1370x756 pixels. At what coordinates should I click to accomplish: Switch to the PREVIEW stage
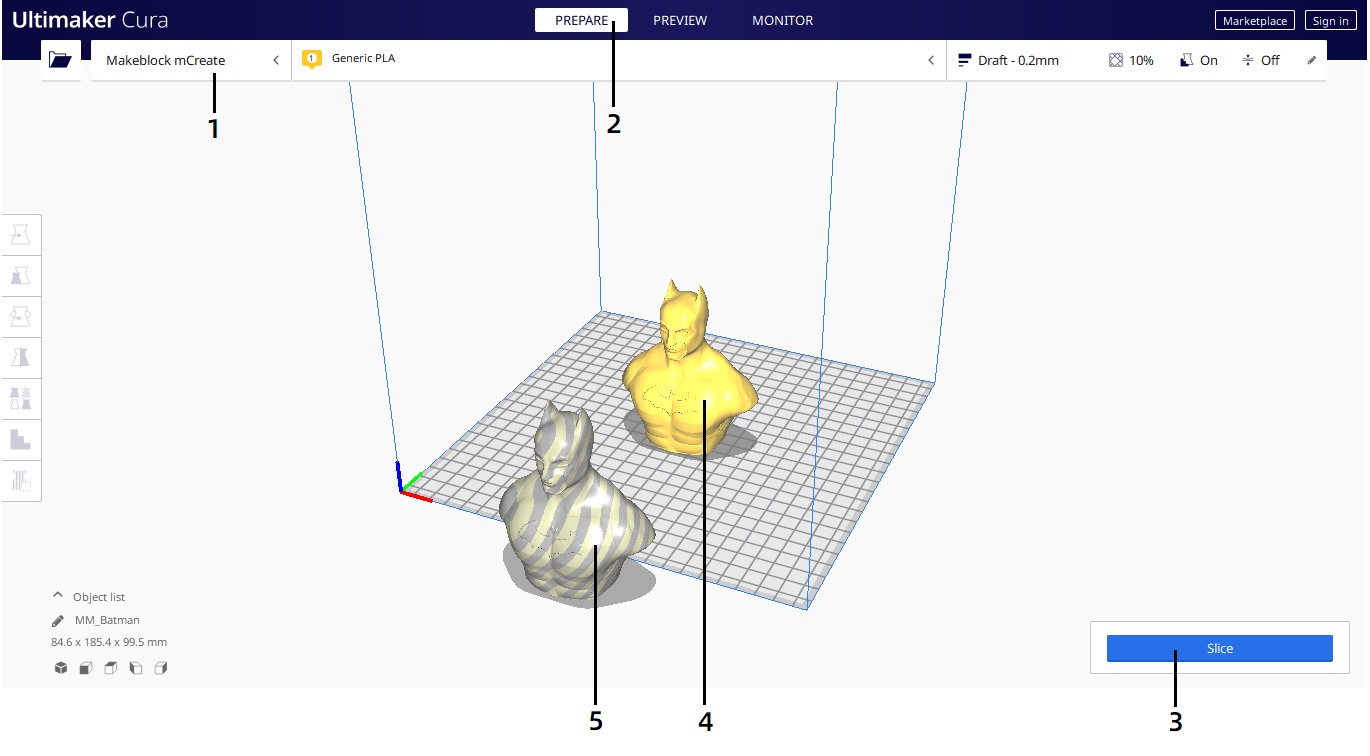coord(680,20)
